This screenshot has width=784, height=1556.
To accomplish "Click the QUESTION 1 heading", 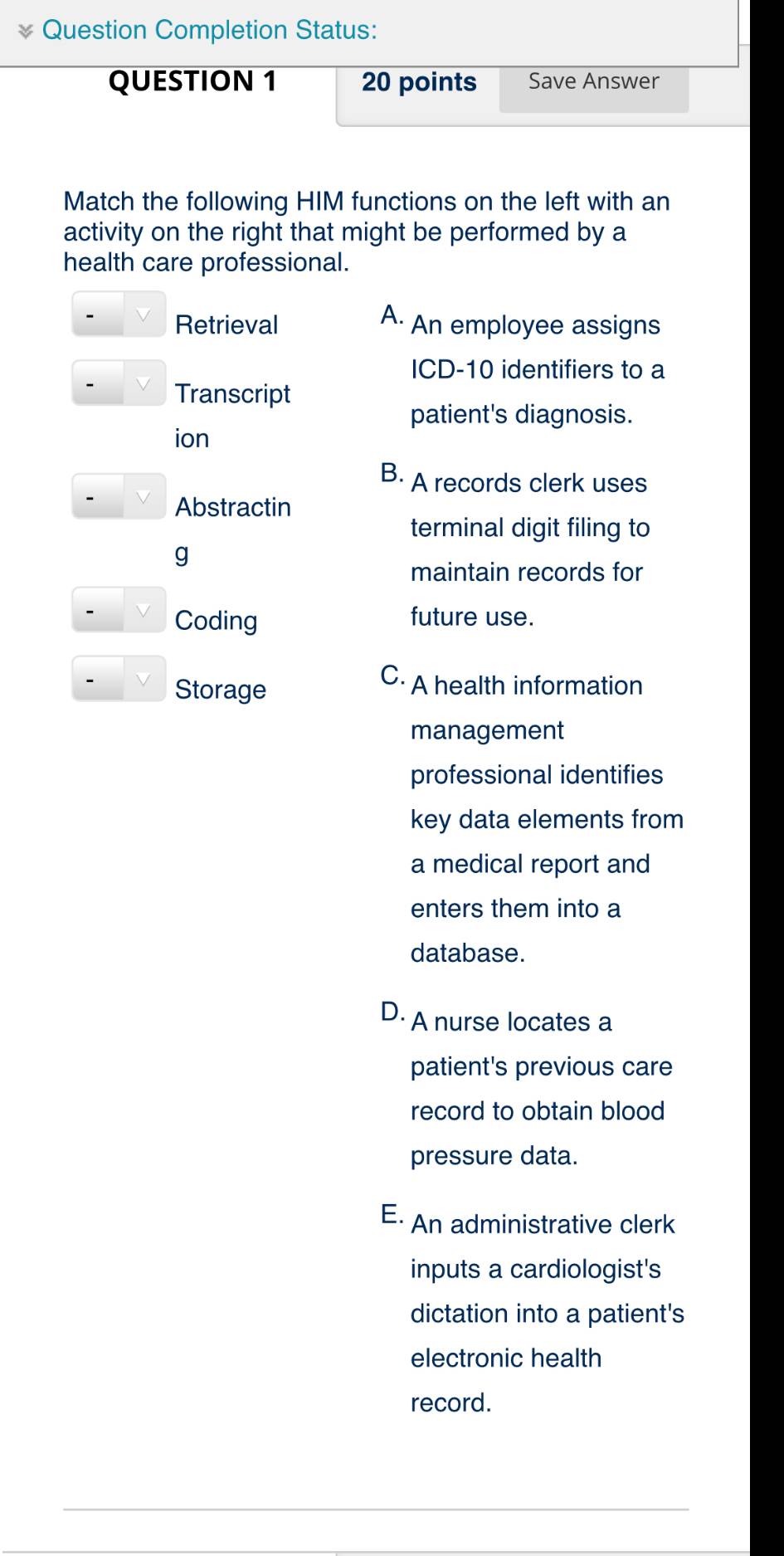I will tap(192, 81).
